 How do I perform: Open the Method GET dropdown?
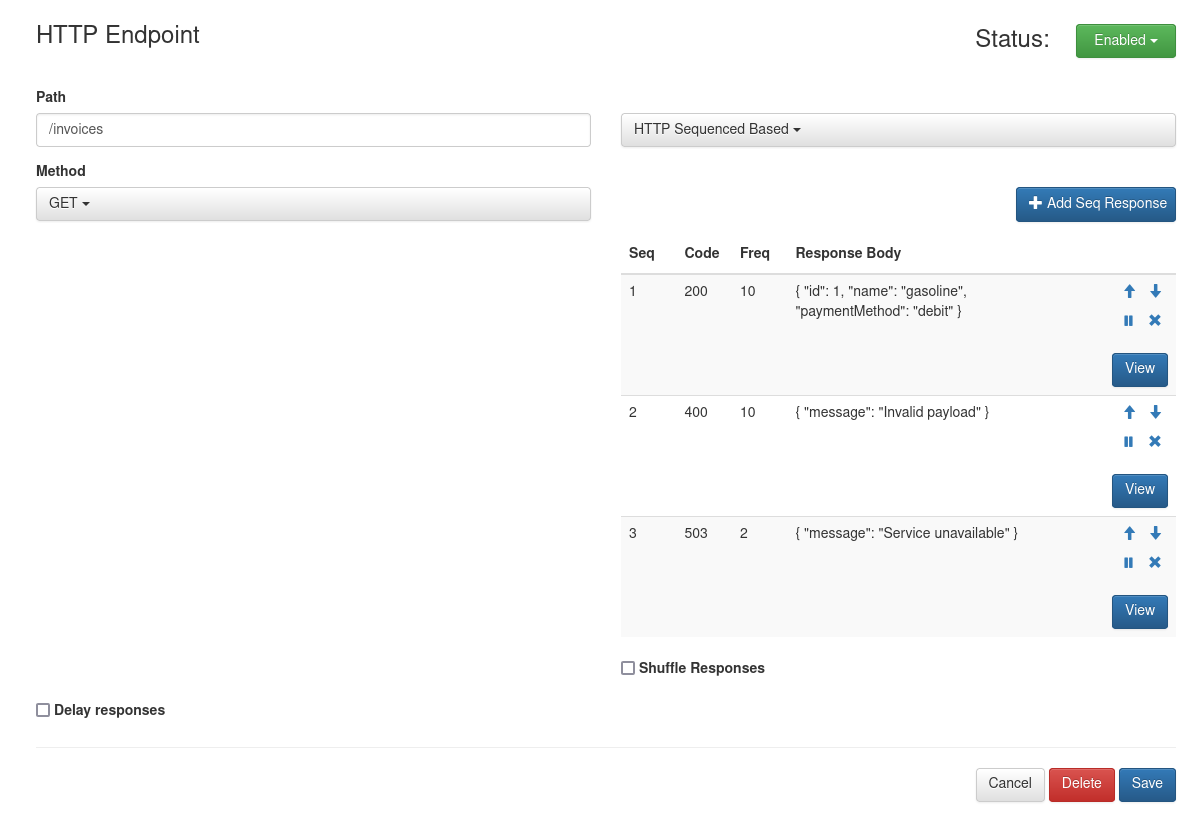point(313,203)
